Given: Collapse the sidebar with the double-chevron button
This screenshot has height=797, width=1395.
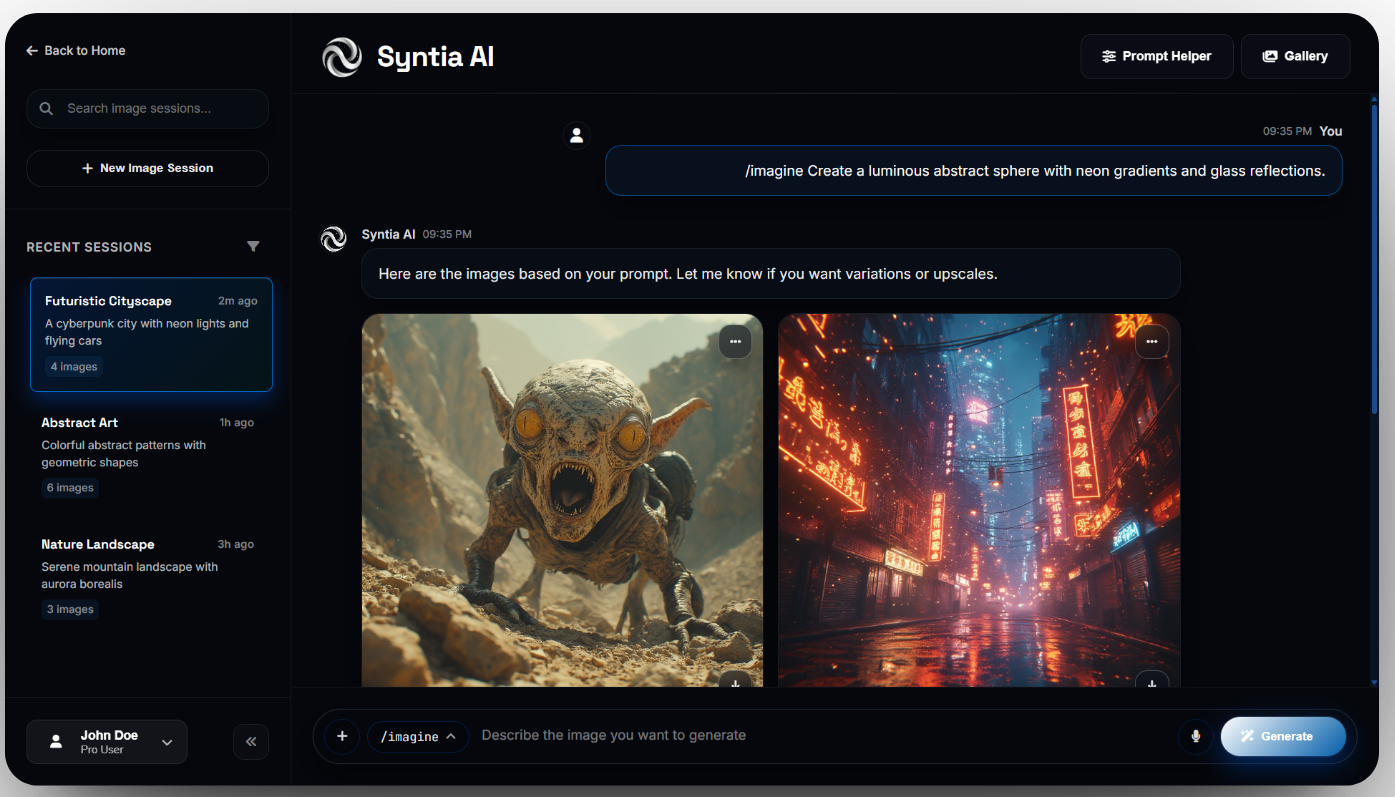Looking at the screenshot, I should pyautogui.click(x=251, y=741).
